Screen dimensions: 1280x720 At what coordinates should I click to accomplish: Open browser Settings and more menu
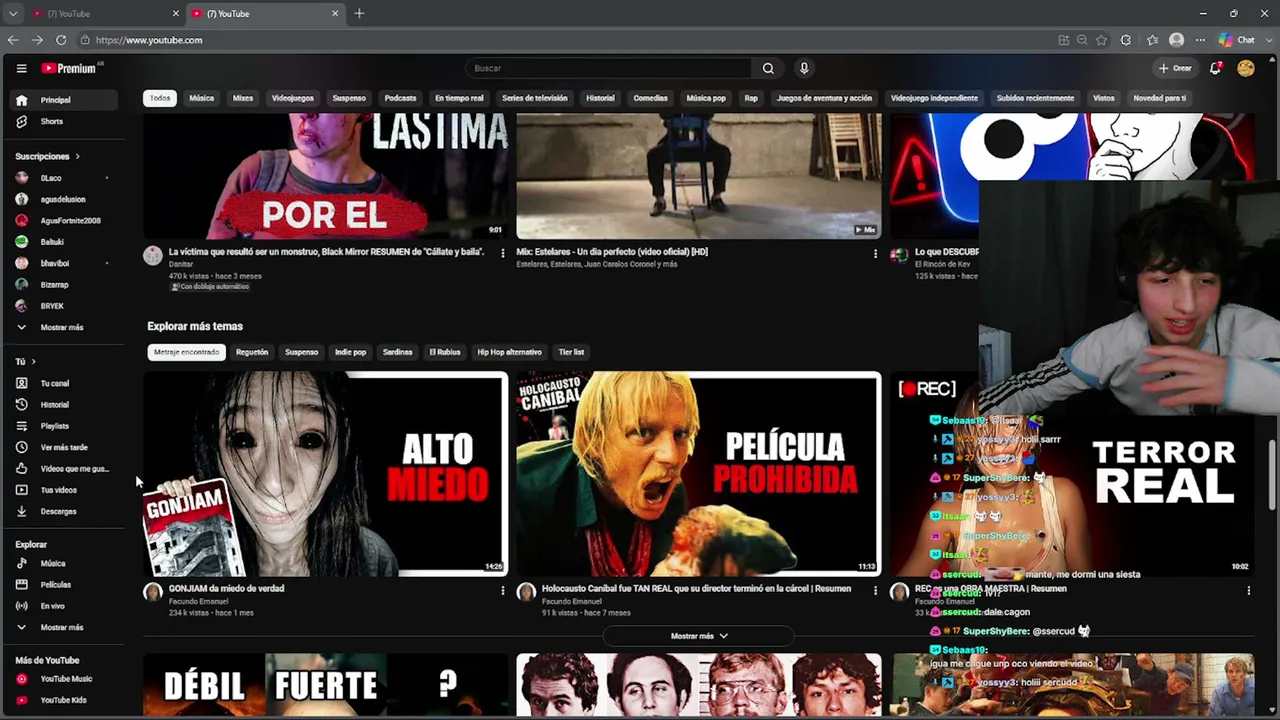(1200, 40)
